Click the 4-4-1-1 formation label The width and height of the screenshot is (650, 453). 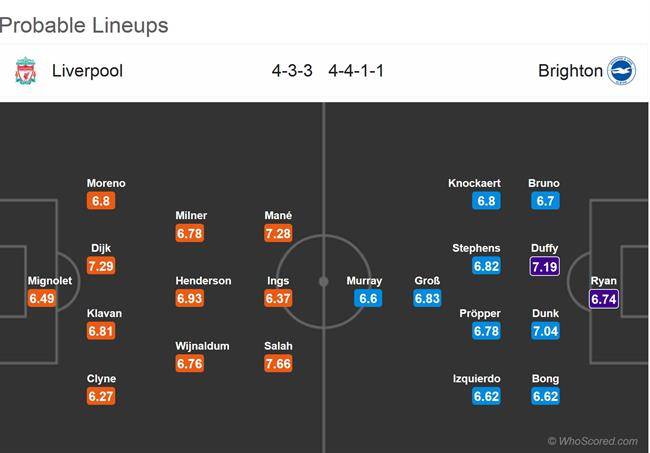click(x=356, y=71)
